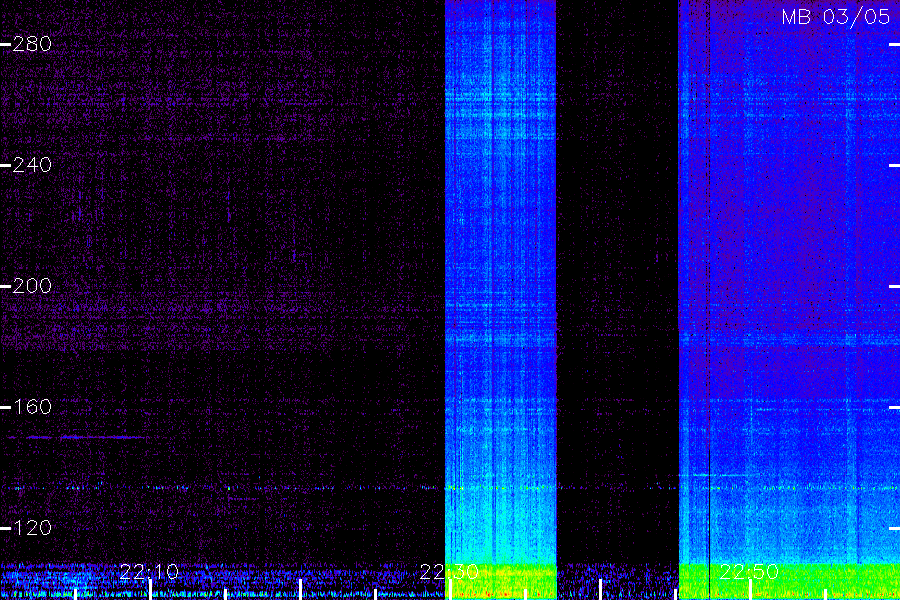900x600 pixels.
Task: Click the MB 03/05 date label
Action: [x=836, y=17]
